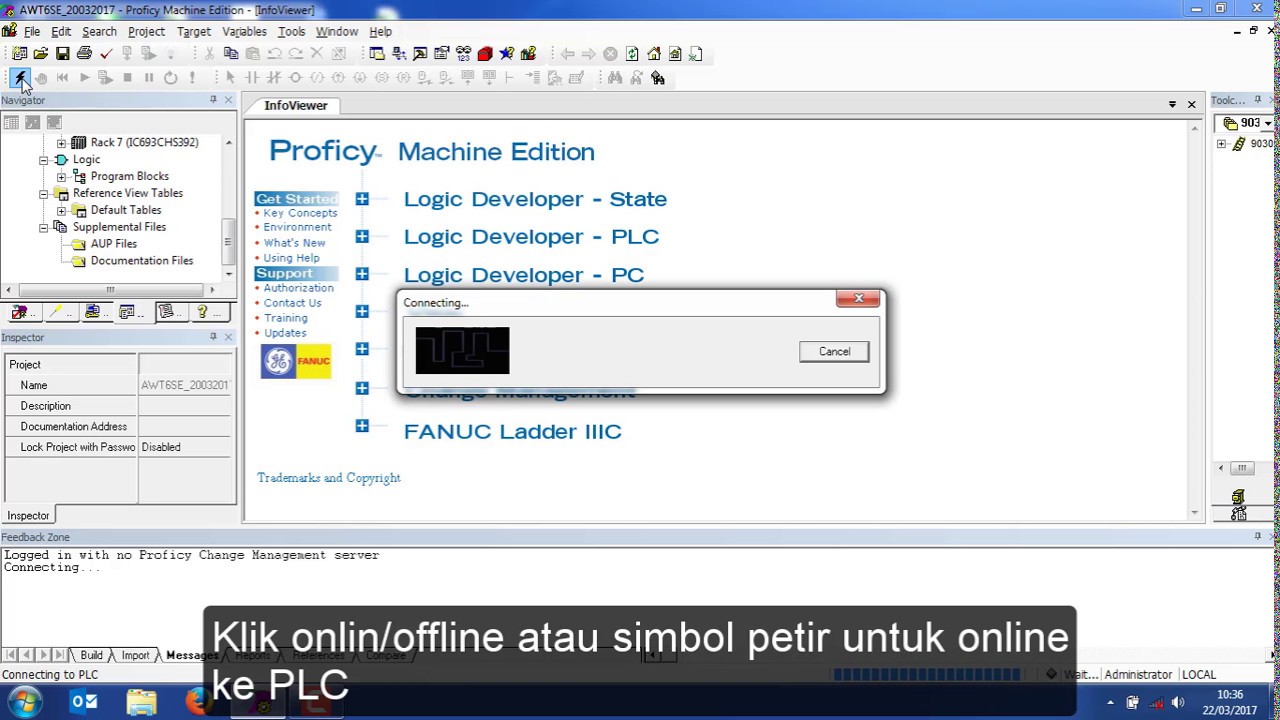
Task: Select the InfoViewer tab
Action: click(x=295, y=105)
